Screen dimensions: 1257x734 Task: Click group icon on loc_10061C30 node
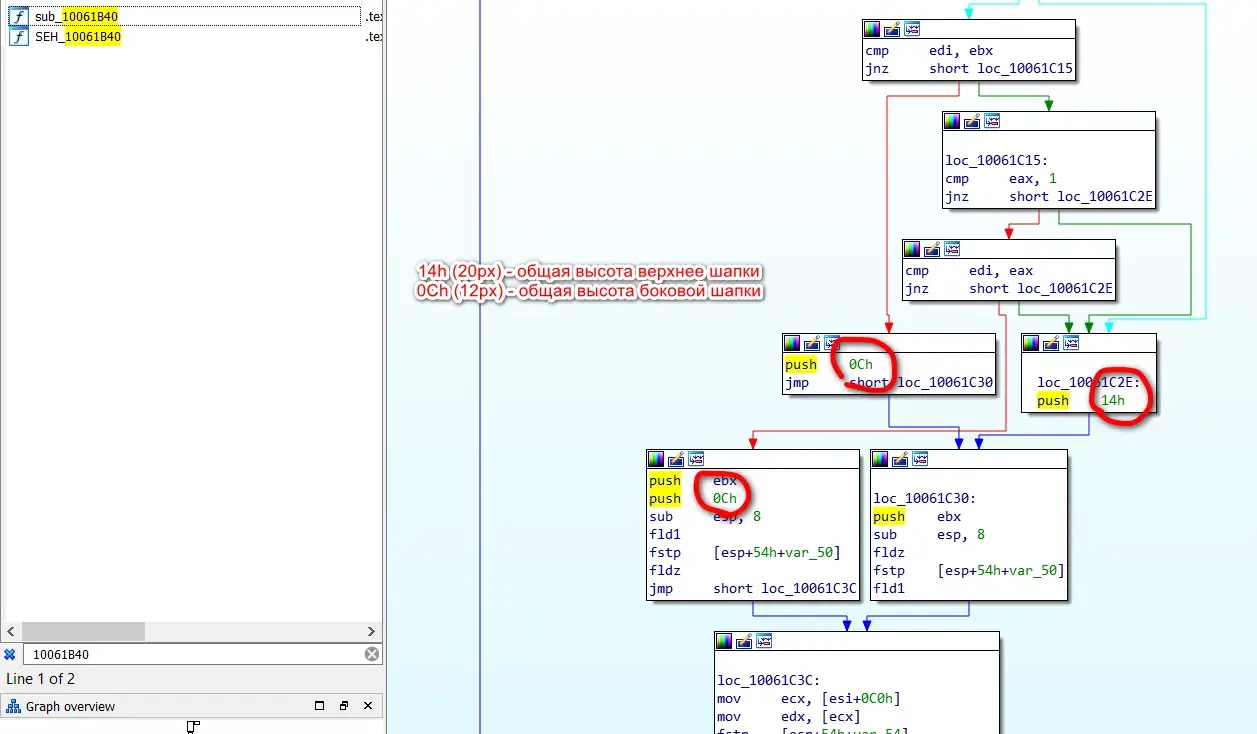click(920, 459)
